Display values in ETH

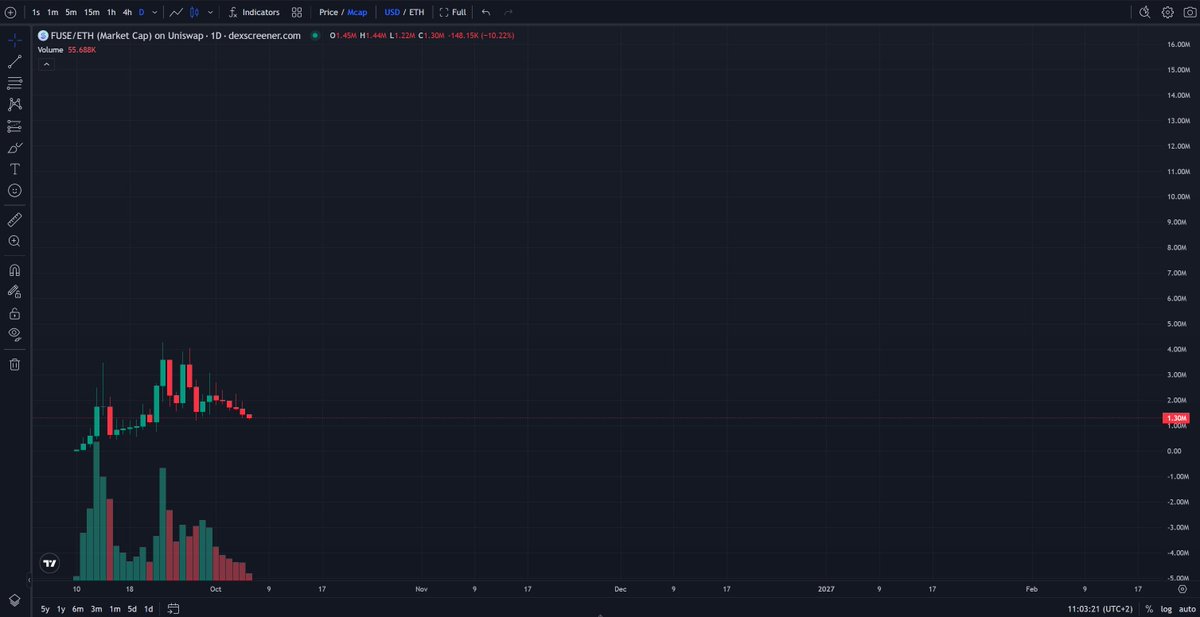click(416, 12)
